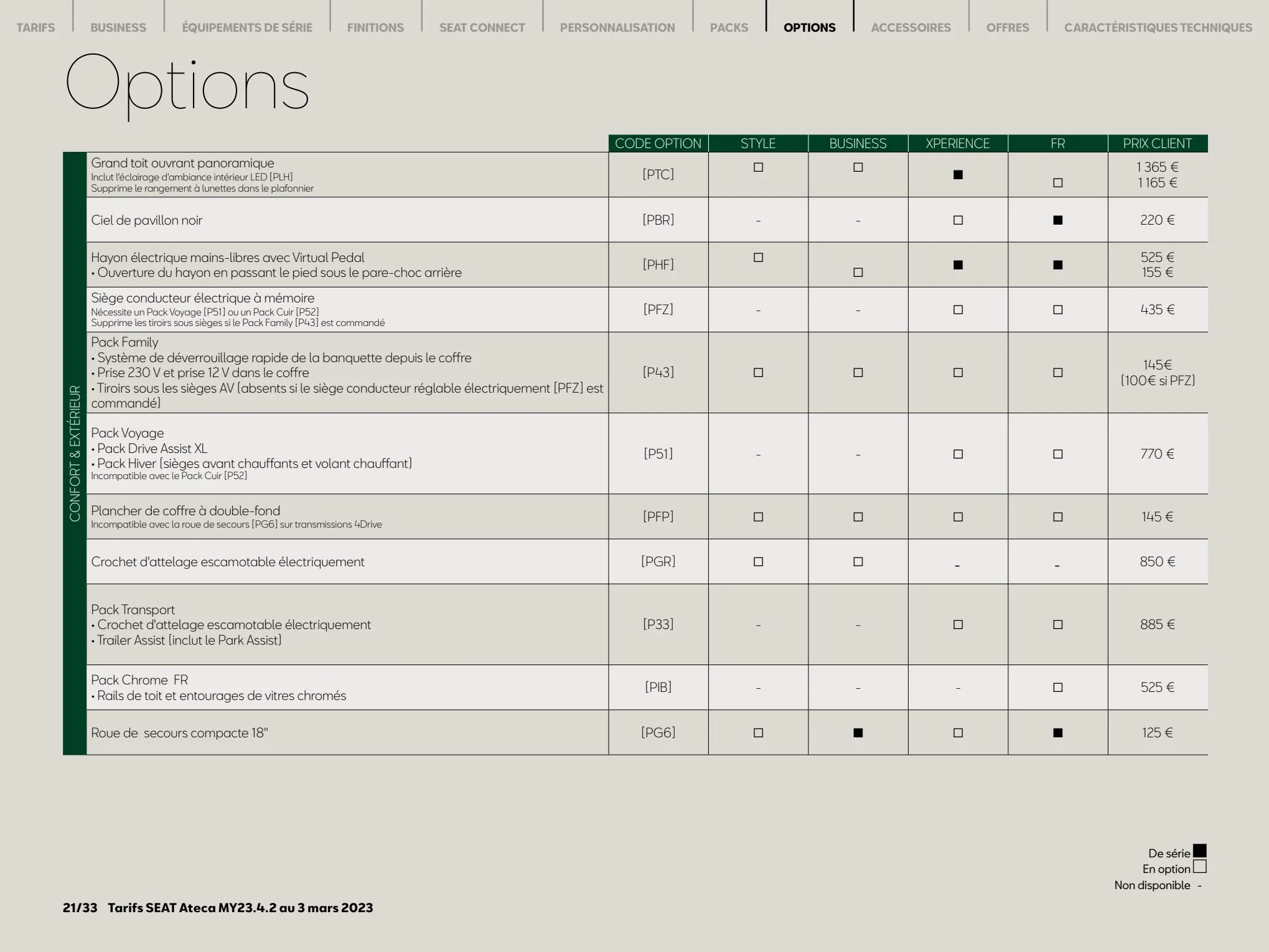Click the XPERIENCE column header
The image size is (1269, 952).
(x=958, y=143)
